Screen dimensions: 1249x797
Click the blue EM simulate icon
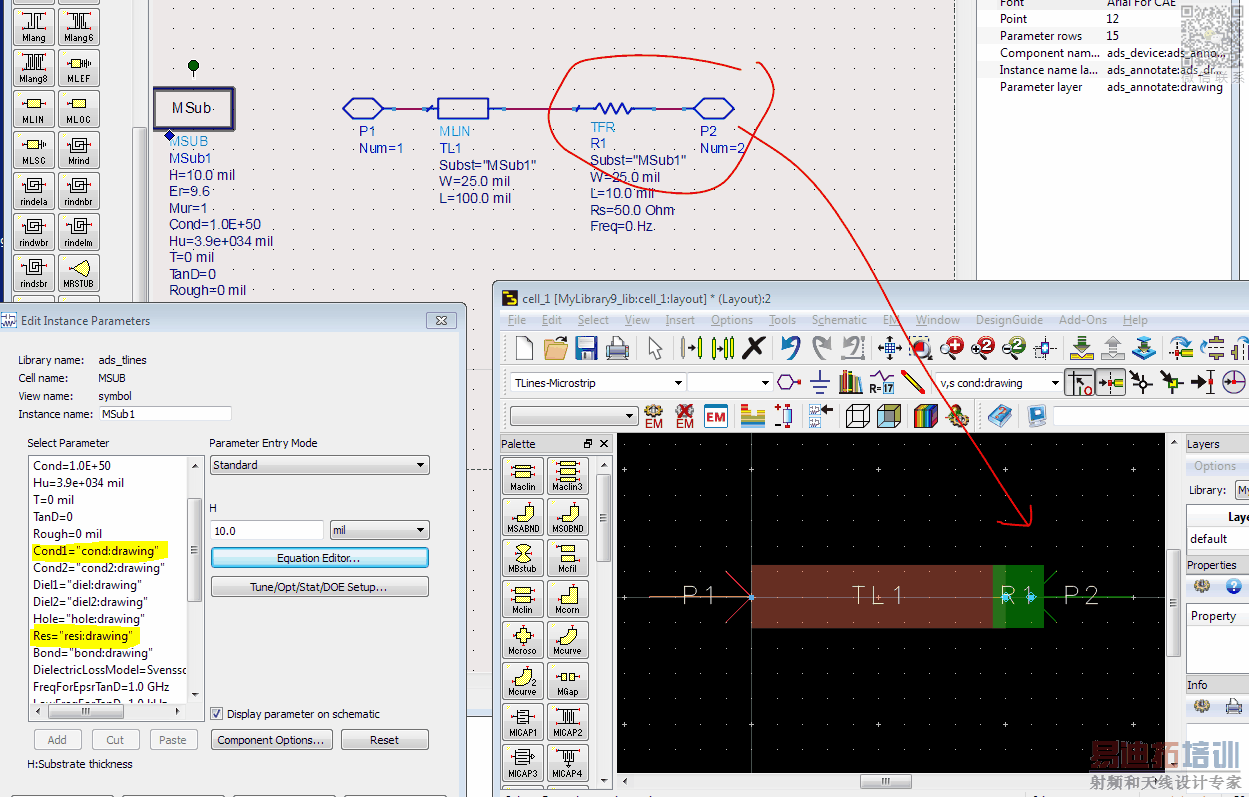[715, 416]
